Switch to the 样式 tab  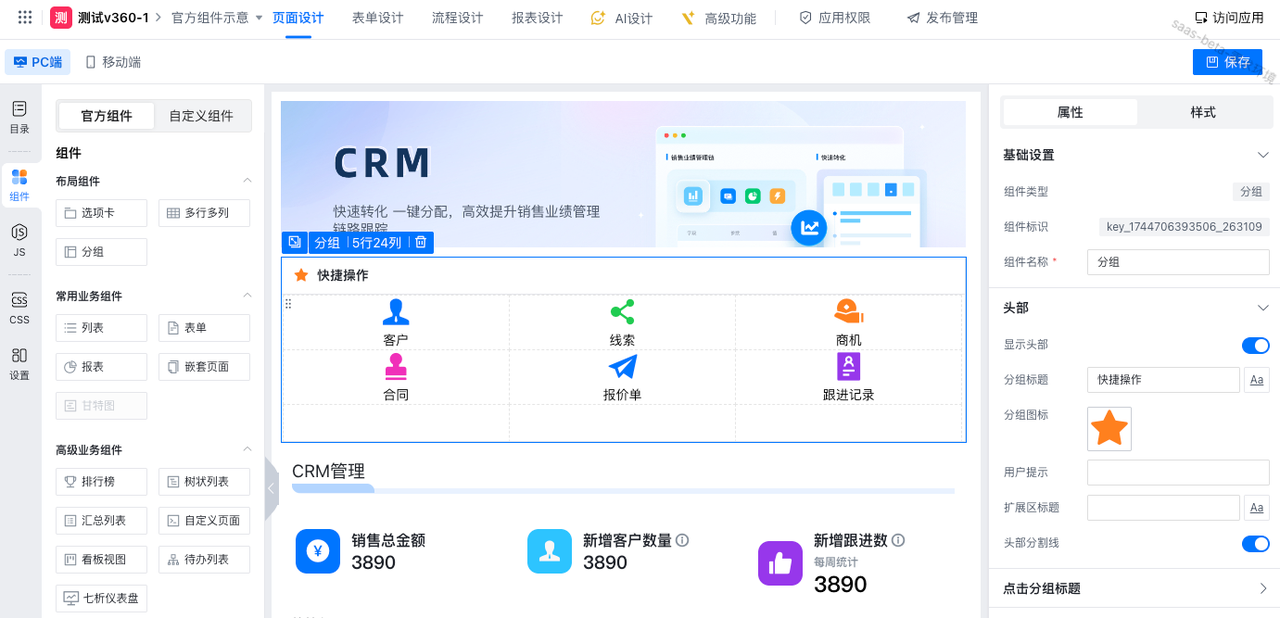(x=1202, y=112)
